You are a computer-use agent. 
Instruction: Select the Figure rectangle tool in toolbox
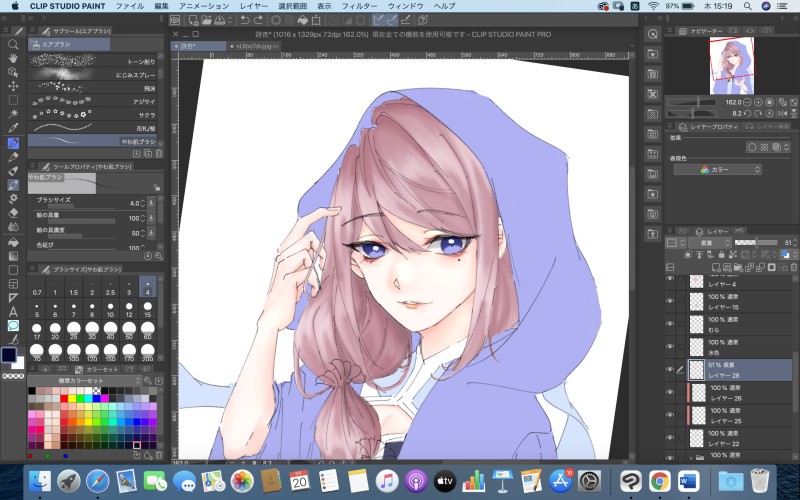[13, 270]
